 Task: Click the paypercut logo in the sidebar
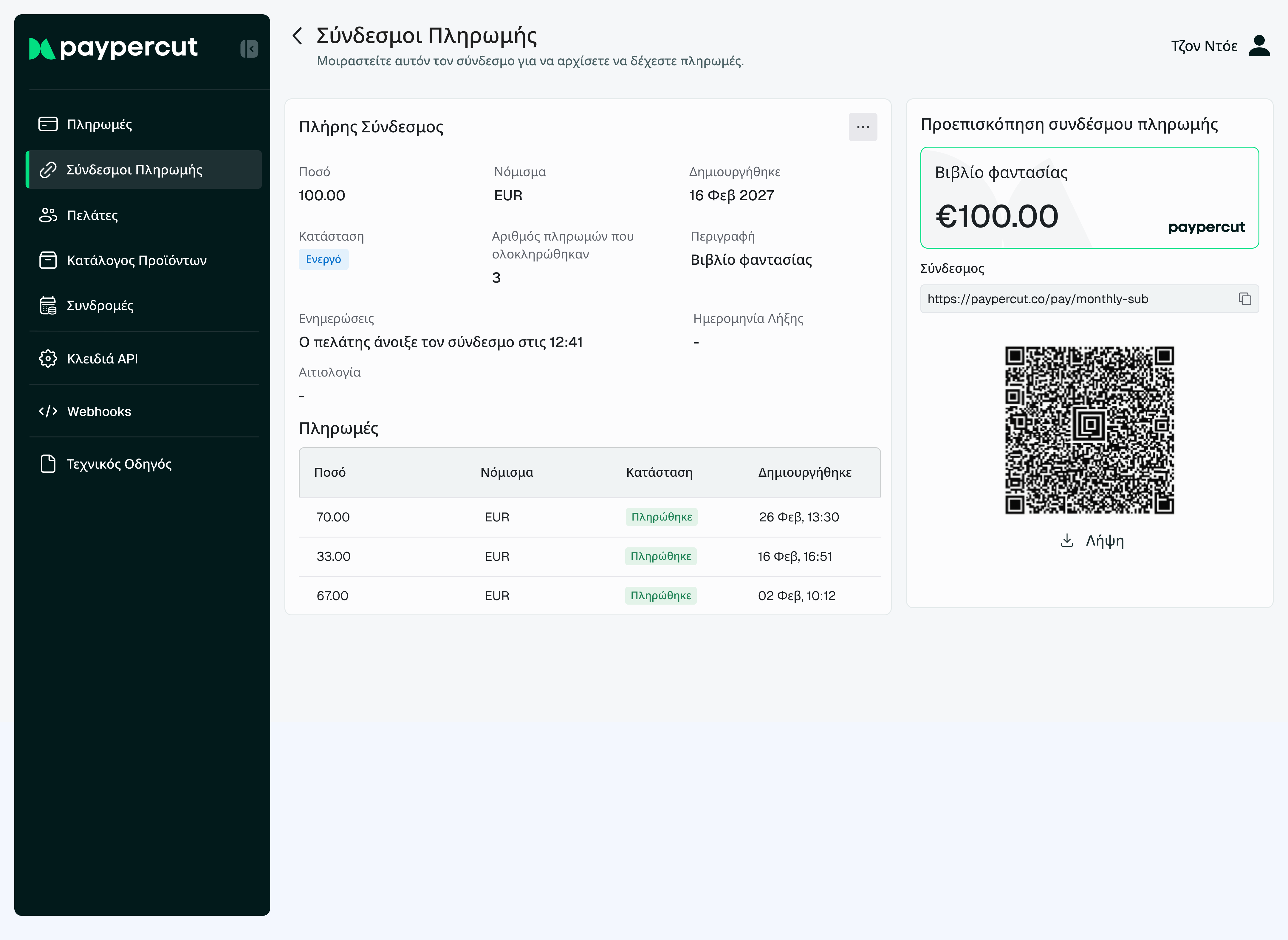113,48
